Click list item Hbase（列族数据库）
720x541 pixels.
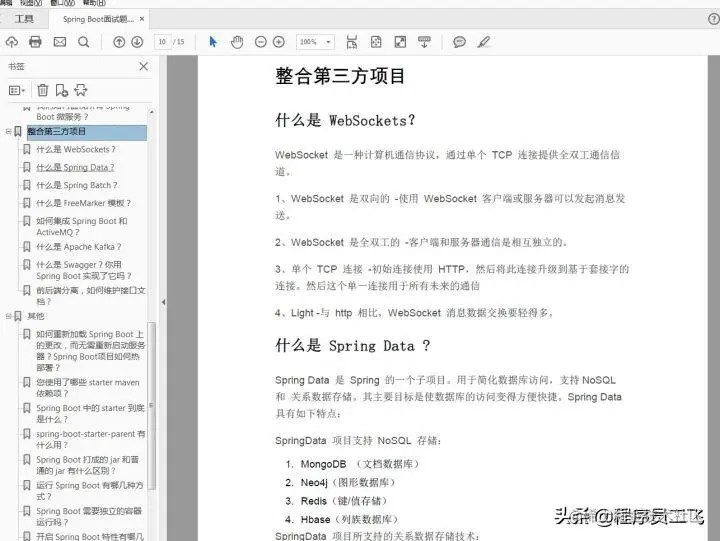pos(349,519)
